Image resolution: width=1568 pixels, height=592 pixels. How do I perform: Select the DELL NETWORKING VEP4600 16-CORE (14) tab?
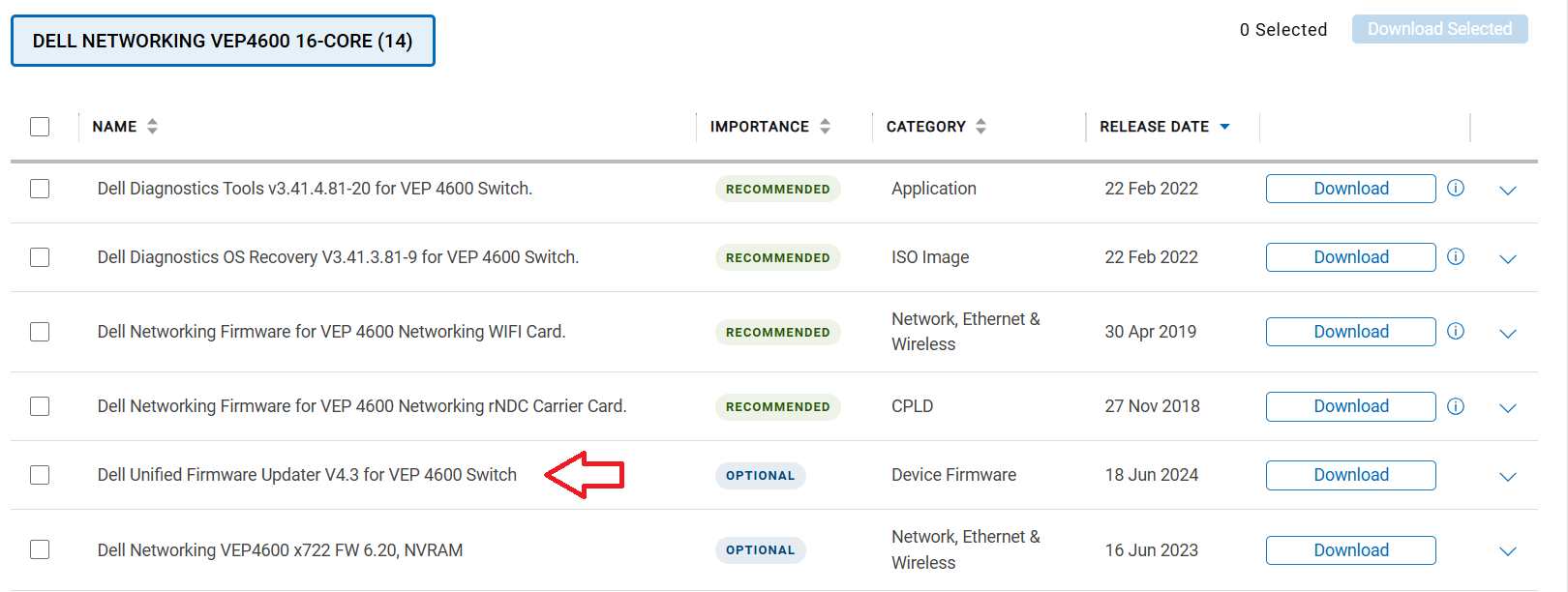[x=223, y=41]
